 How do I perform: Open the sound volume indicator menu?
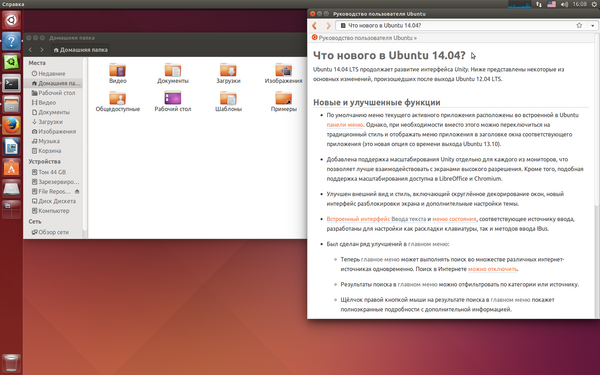click(x=564, y=4)
